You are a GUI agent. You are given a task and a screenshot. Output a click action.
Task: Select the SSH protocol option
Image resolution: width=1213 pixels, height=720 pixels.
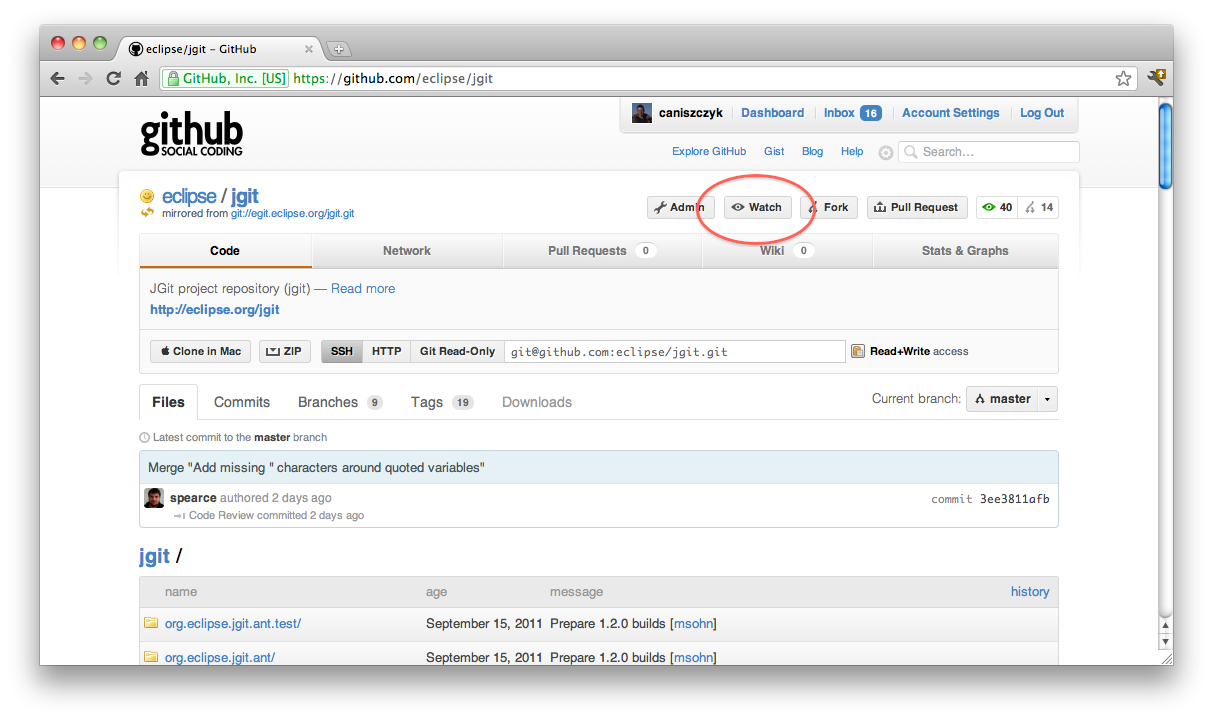[x=342, y=351]
